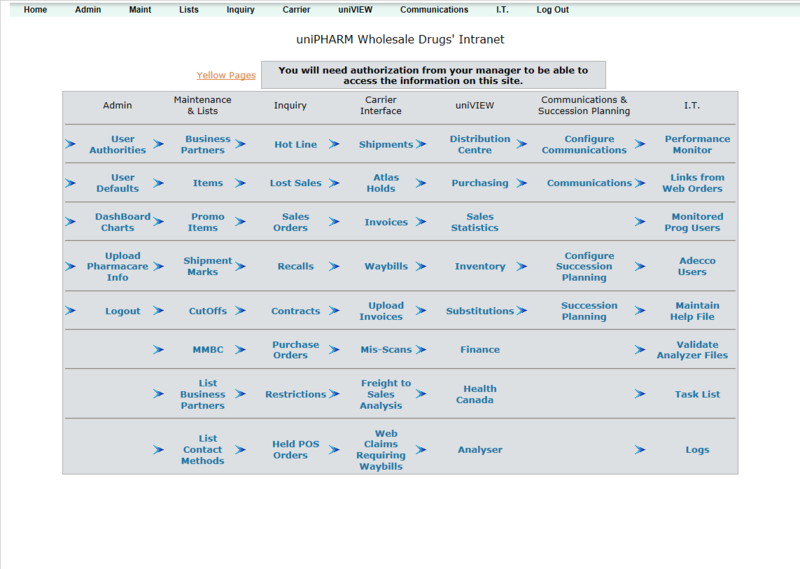Click the arrow icon left of Business Partners
Image resolution: width=800 pixels, height=569 pixels.
(159, 144)
